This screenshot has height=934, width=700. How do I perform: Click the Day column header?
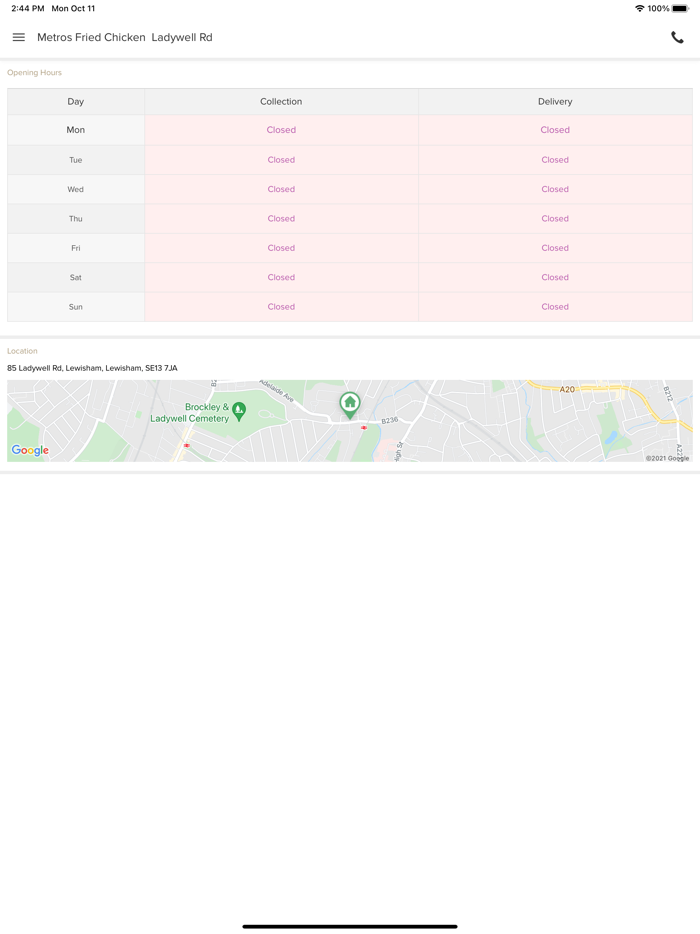pos(76,101)
